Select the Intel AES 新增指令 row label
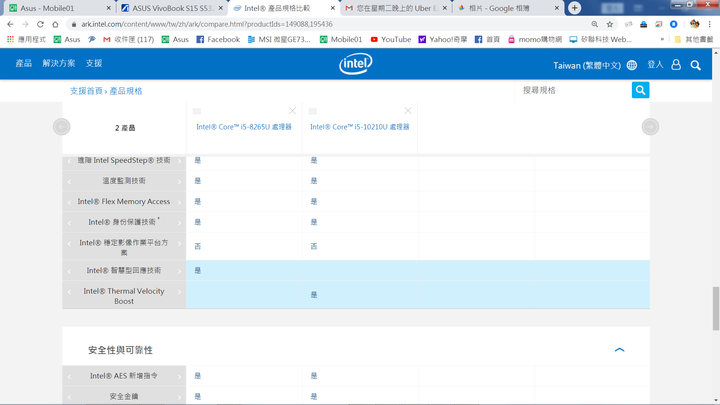 pos(124,376)
